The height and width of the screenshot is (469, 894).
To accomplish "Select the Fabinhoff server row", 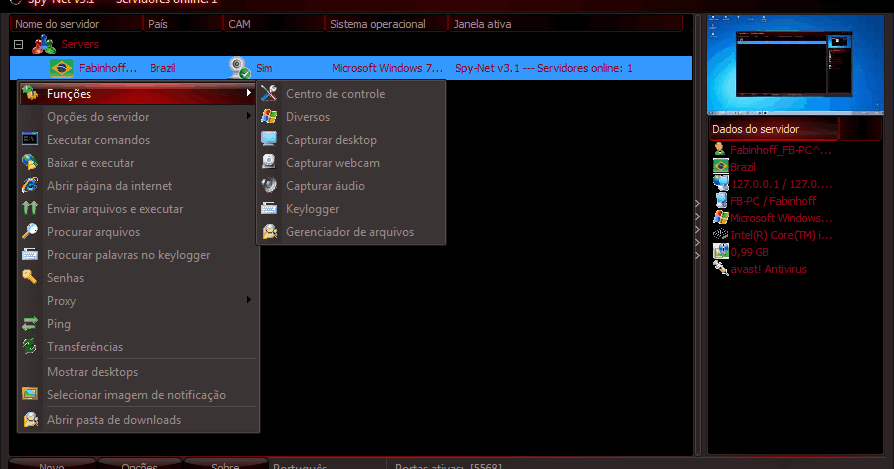I will pyautogui.click(x=351, y=68).
